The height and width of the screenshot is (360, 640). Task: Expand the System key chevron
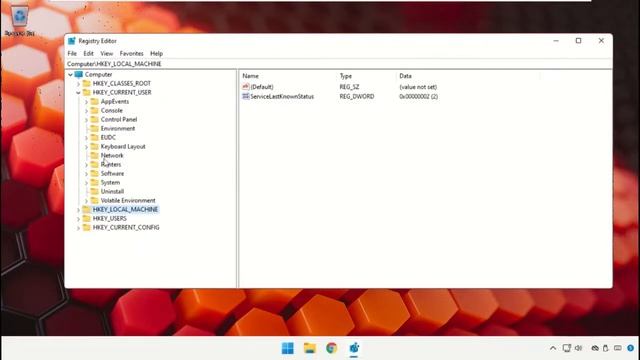[x=87, y=182]
